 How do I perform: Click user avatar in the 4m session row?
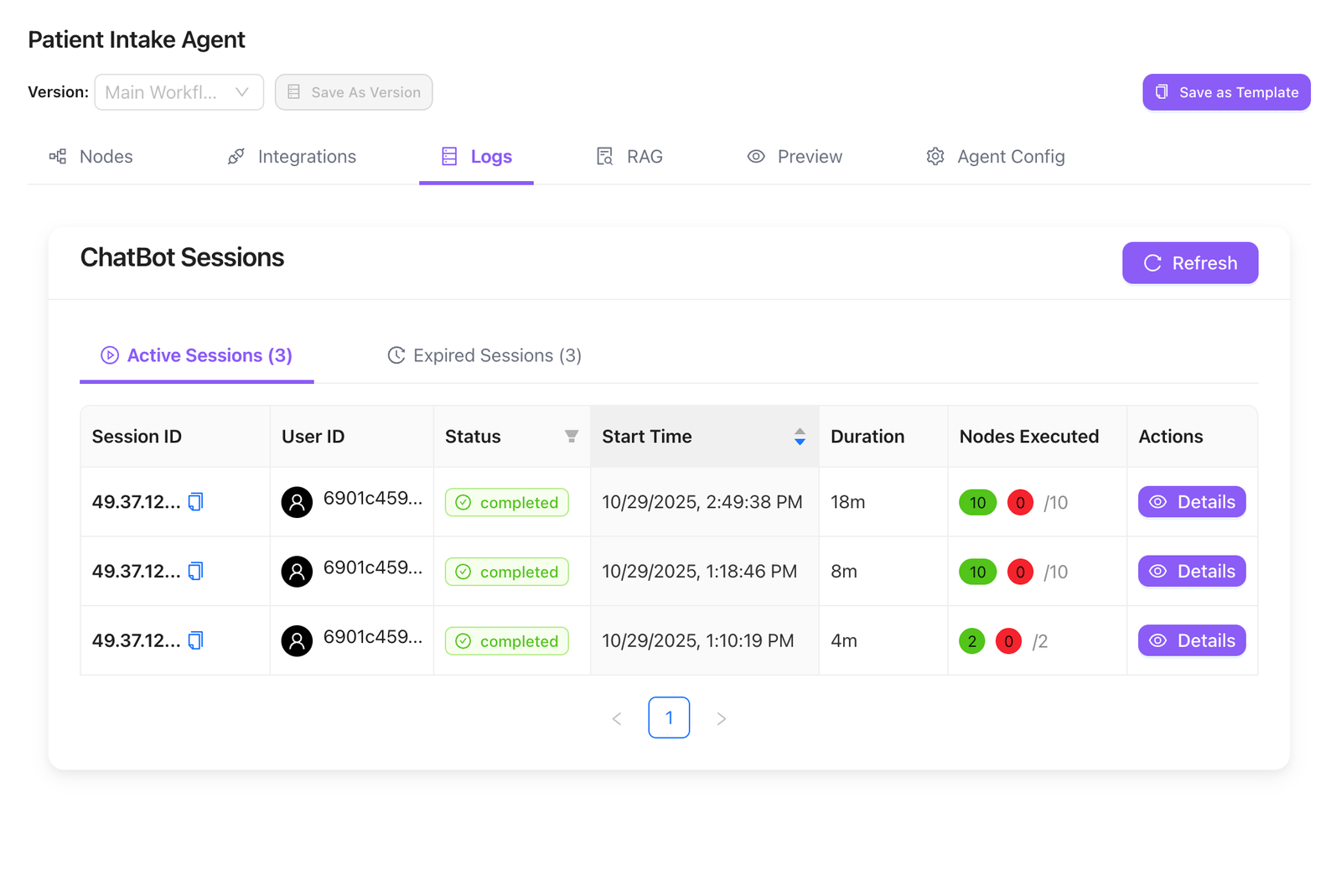tap(297, 641)
